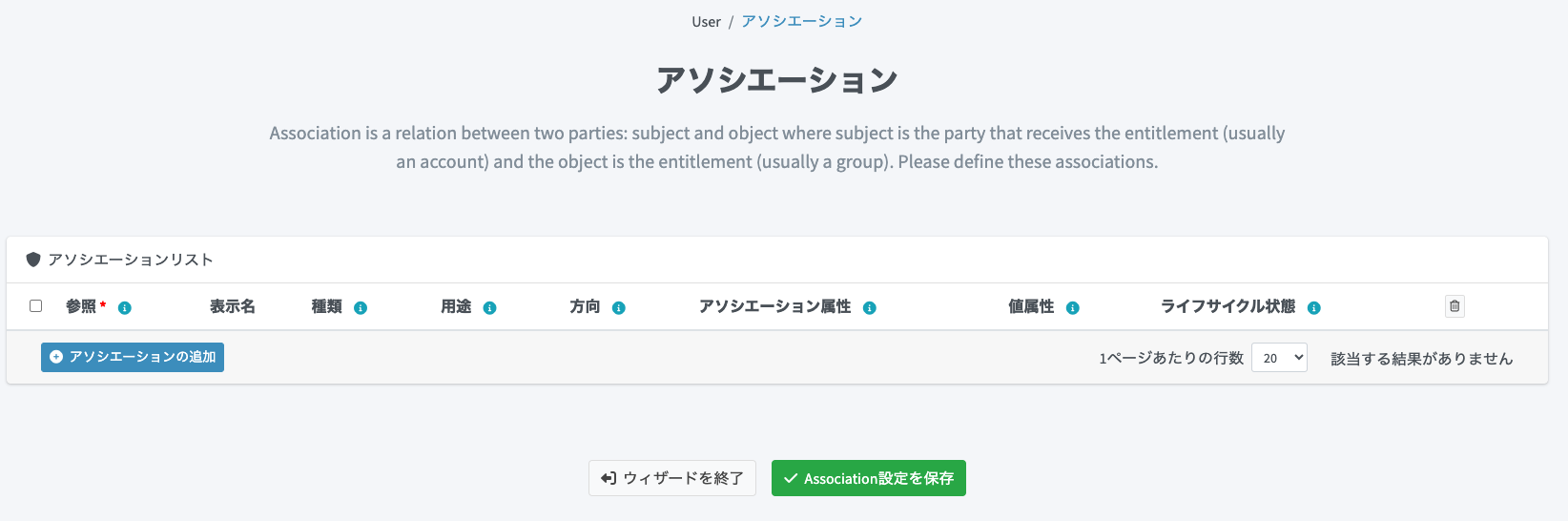The image size is (1568, 521).
Task: Click the 参照 column header
Action: 81,306
